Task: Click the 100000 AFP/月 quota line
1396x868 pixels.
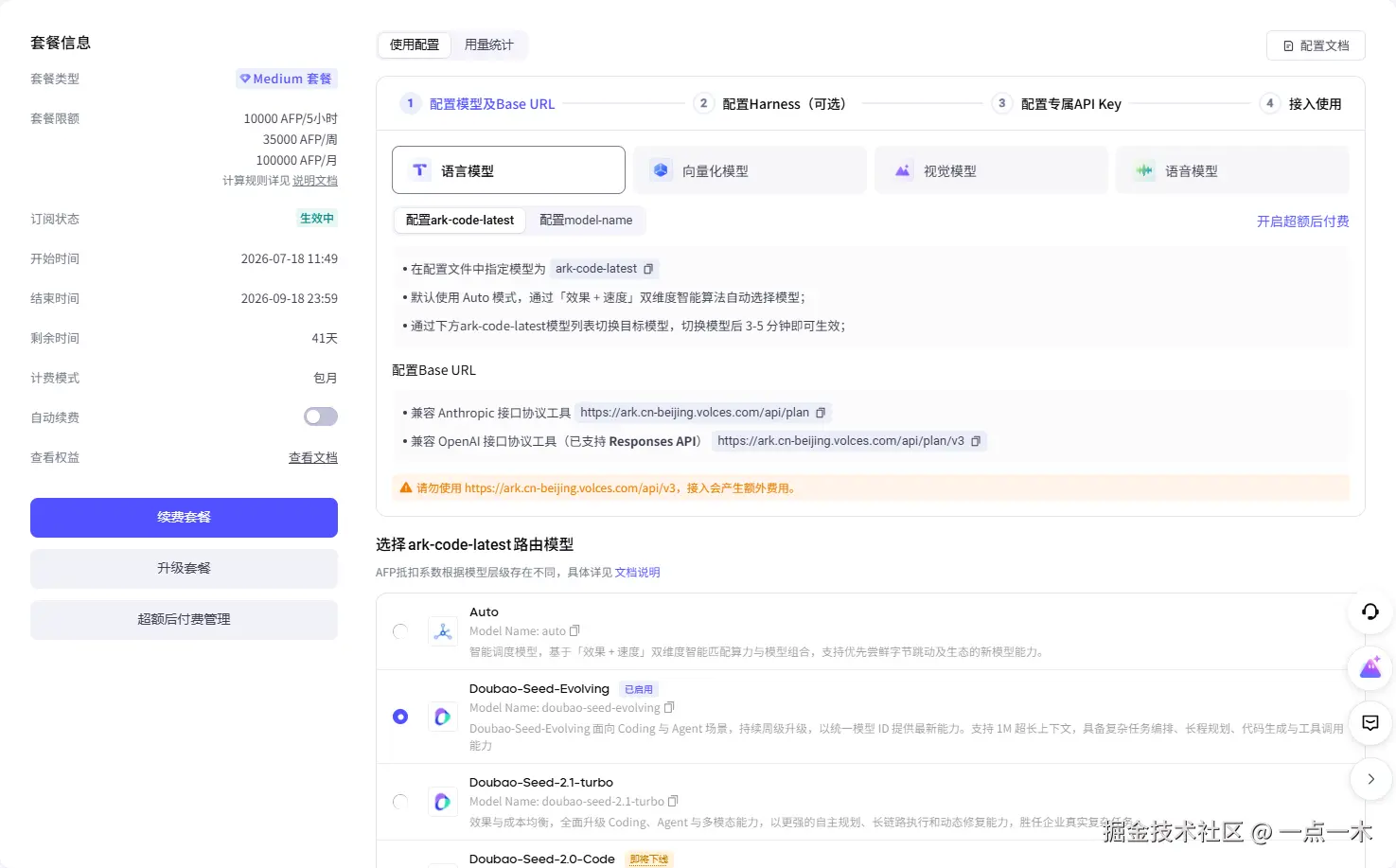Action: (296, 160)
